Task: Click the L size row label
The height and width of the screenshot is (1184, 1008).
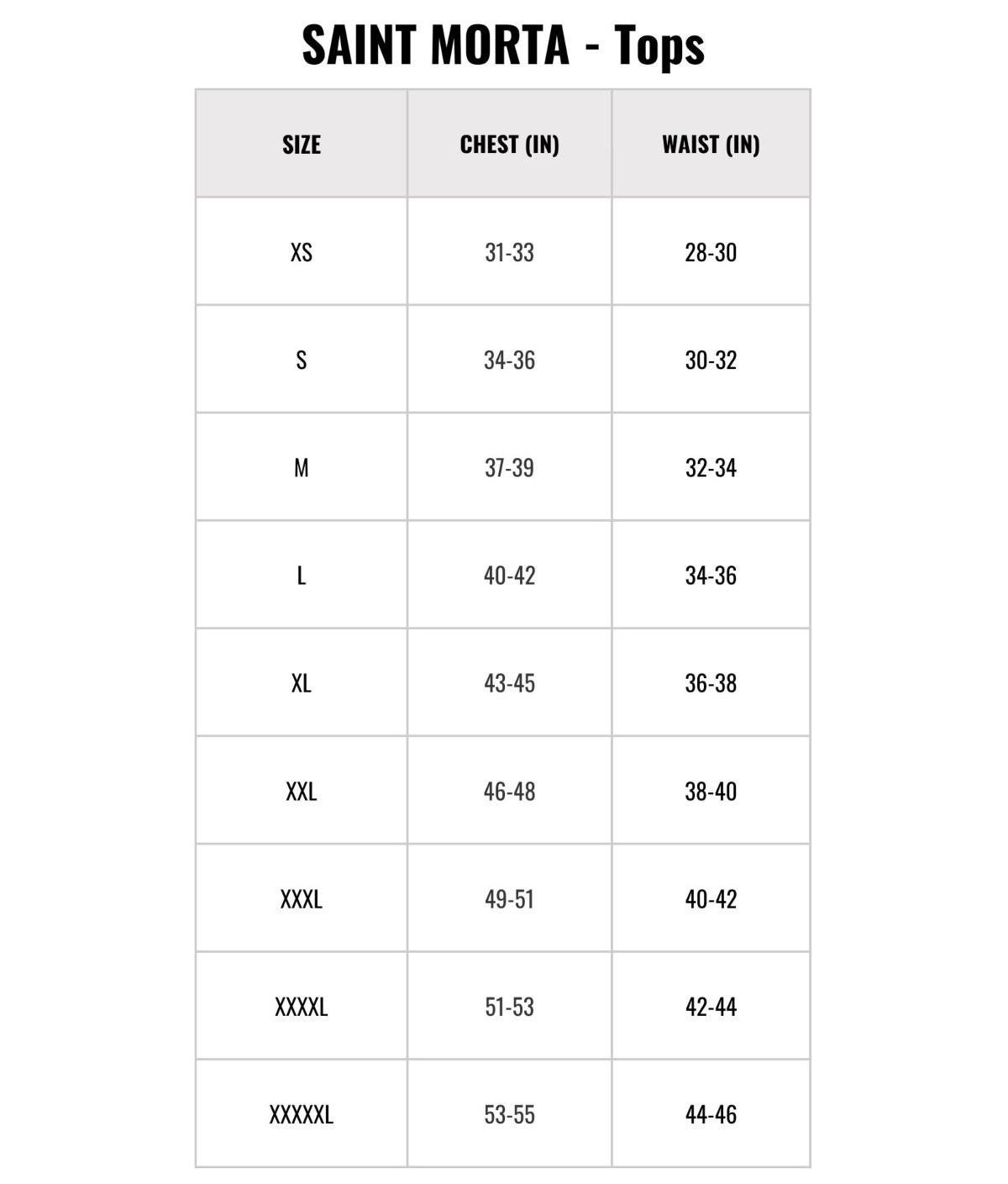Action: (x=302, y=576)
